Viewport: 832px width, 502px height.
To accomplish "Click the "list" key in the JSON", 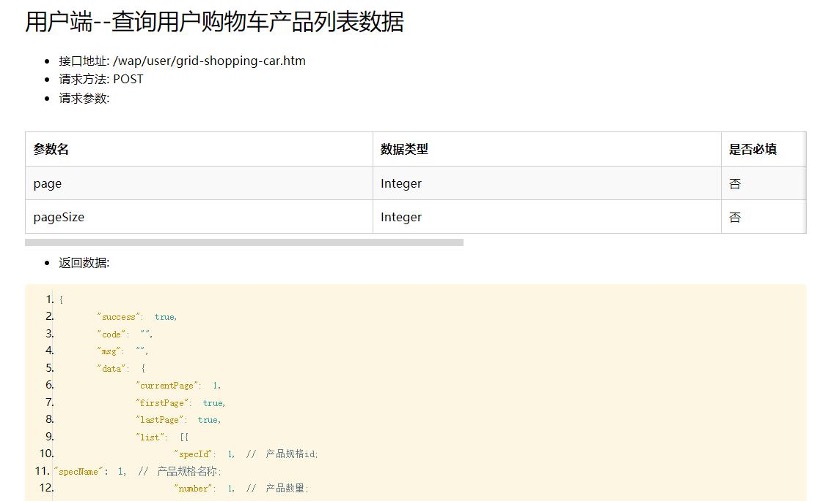I will [154, 437].
